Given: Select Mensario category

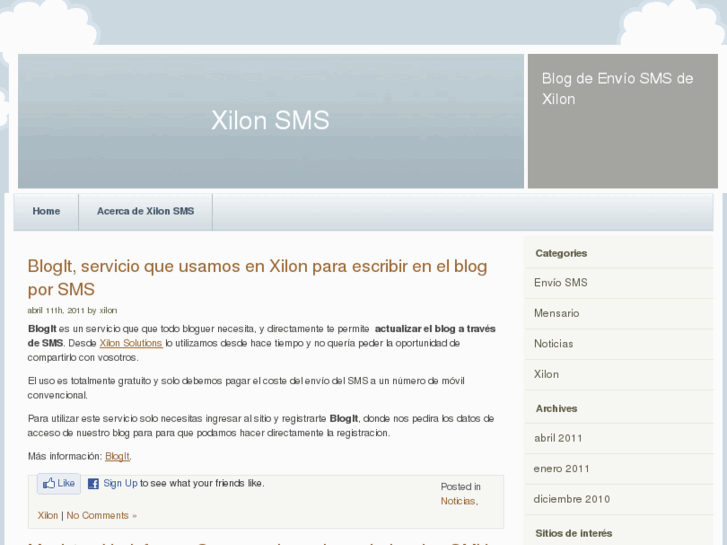Looking at the screenshot, I should click(x=556, y=313).
